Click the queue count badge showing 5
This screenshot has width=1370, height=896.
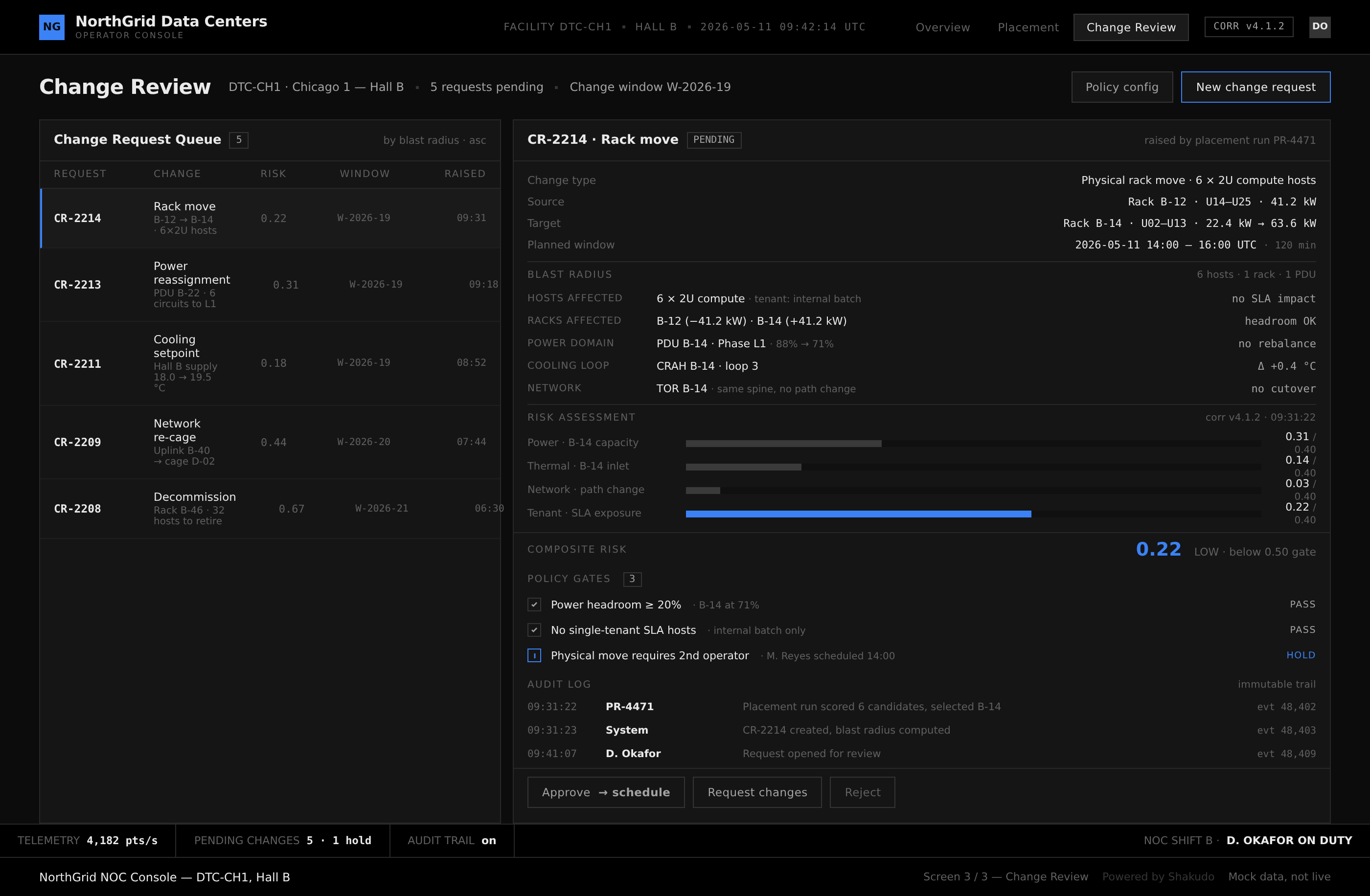pyautogui.click(x=239, y=140)
